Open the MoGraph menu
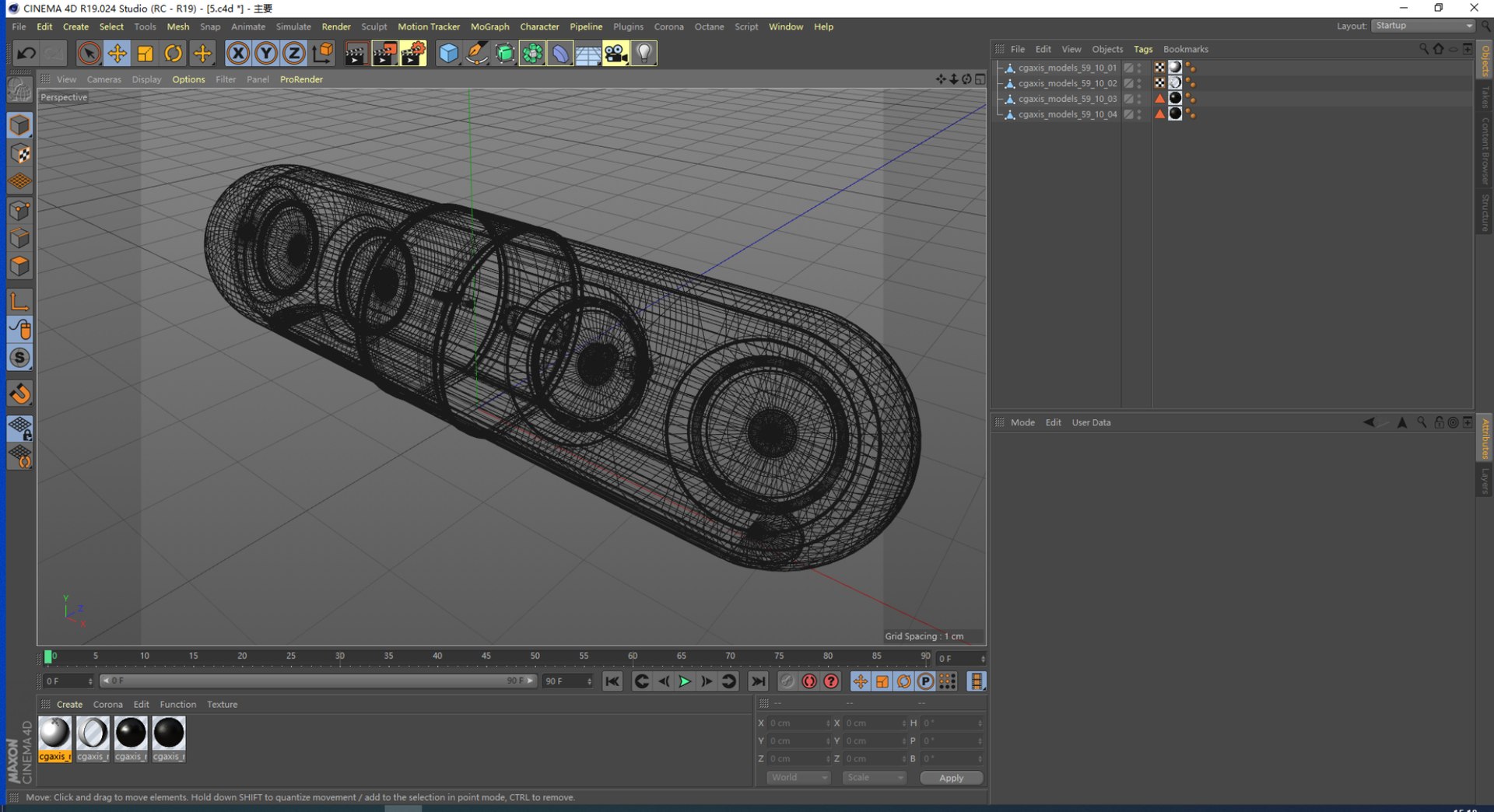1494x812 pixels. click(489, 26)
